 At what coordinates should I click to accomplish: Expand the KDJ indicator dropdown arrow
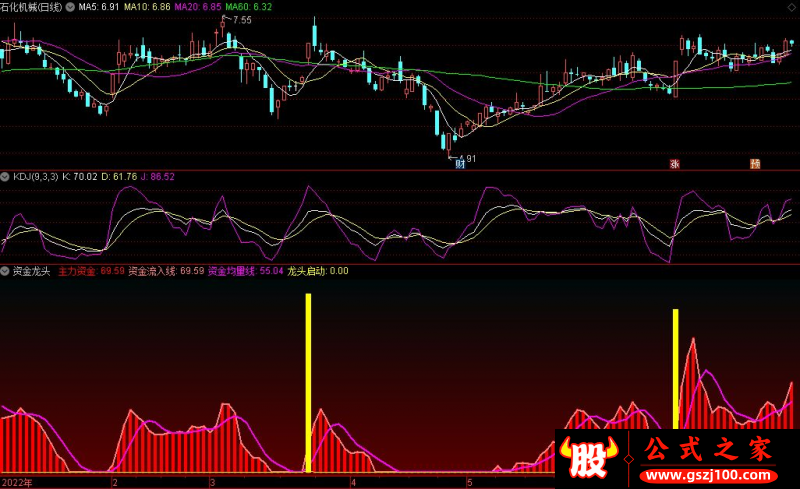point(5,177)
